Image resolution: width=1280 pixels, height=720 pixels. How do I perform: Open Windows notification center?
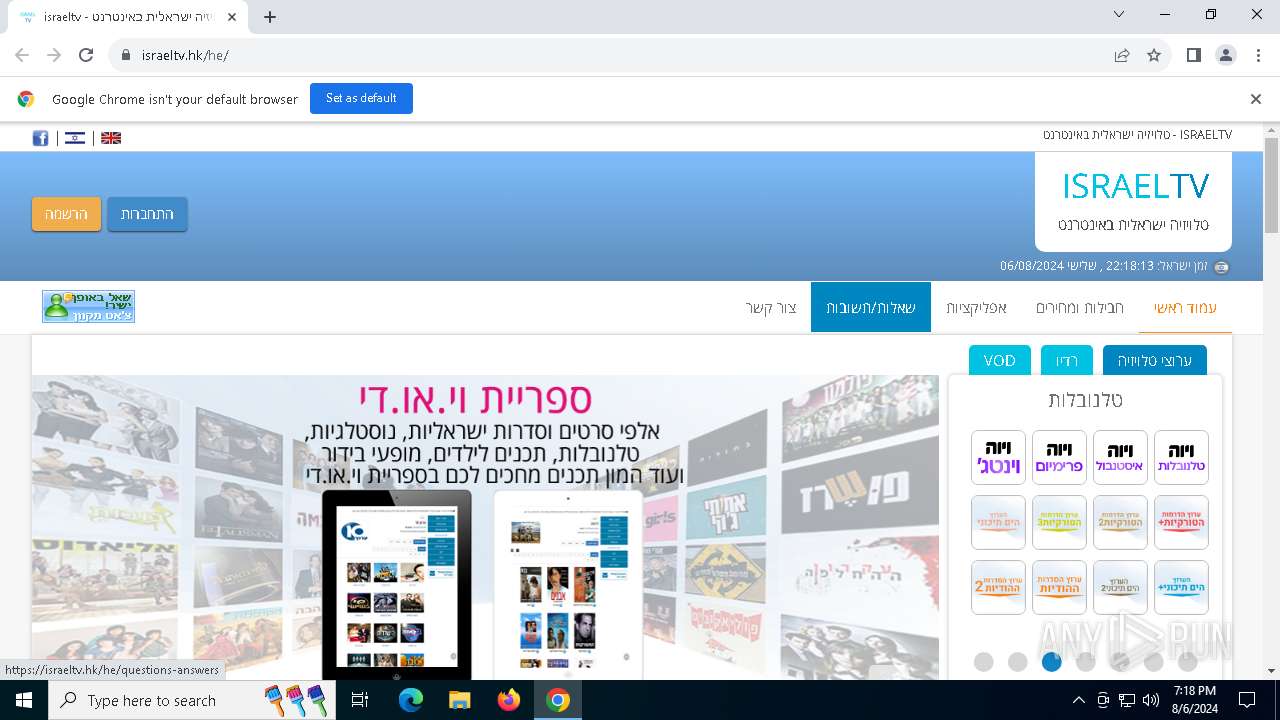click(x=1247, y=700)
